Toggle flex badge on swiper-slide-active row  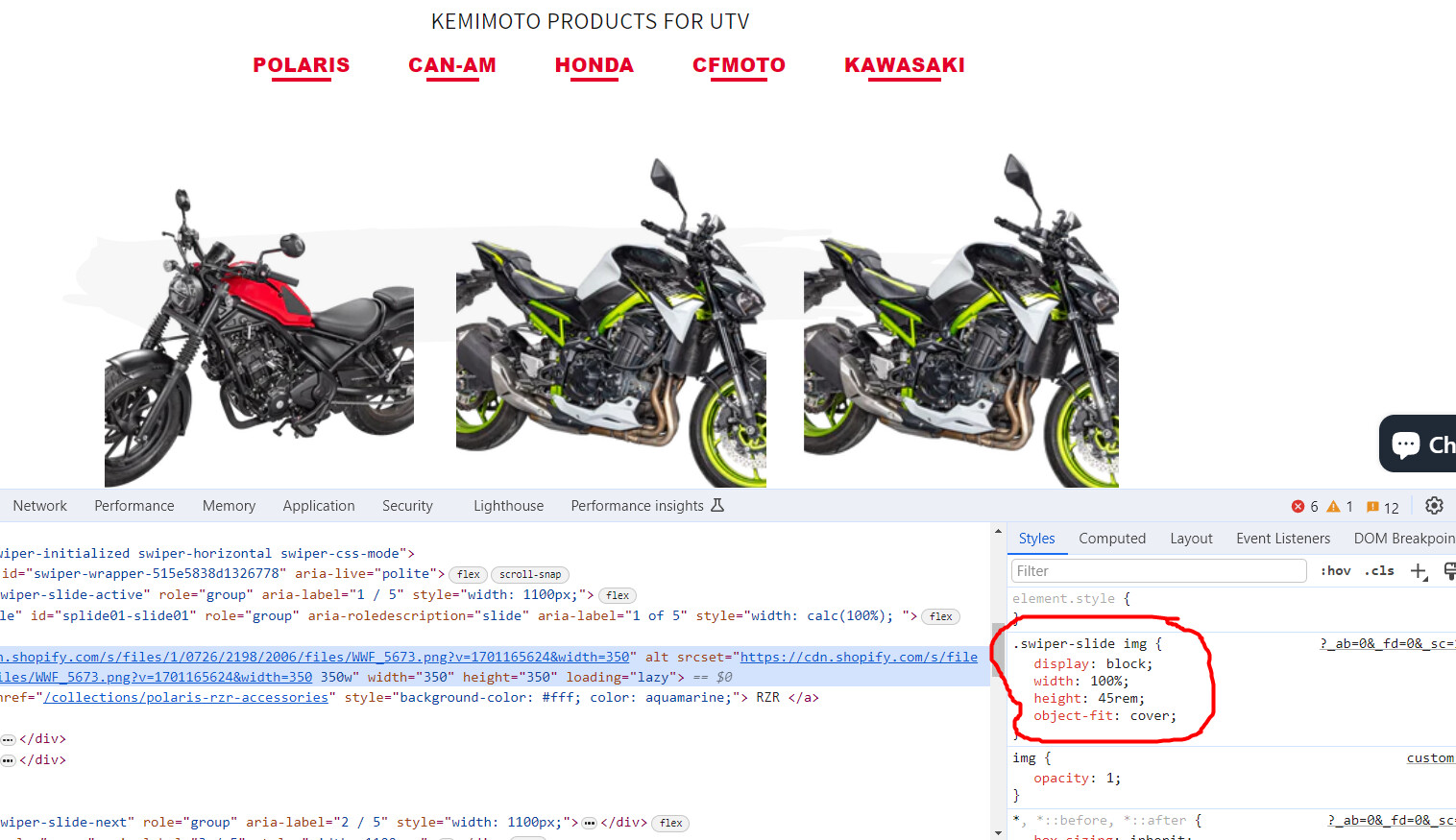pos(618,595)
